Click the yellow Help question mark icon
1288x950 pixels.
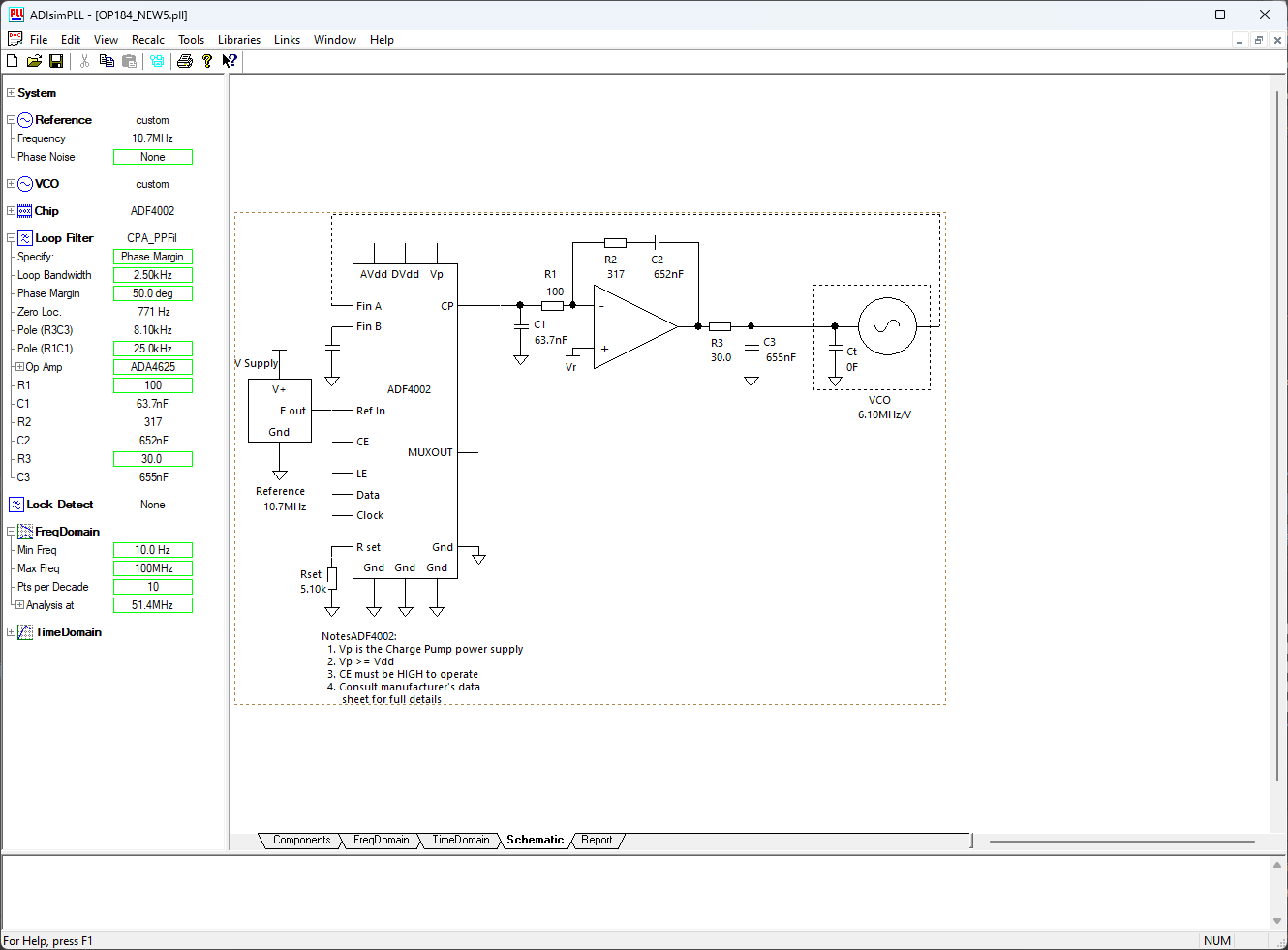coord(207,61)
